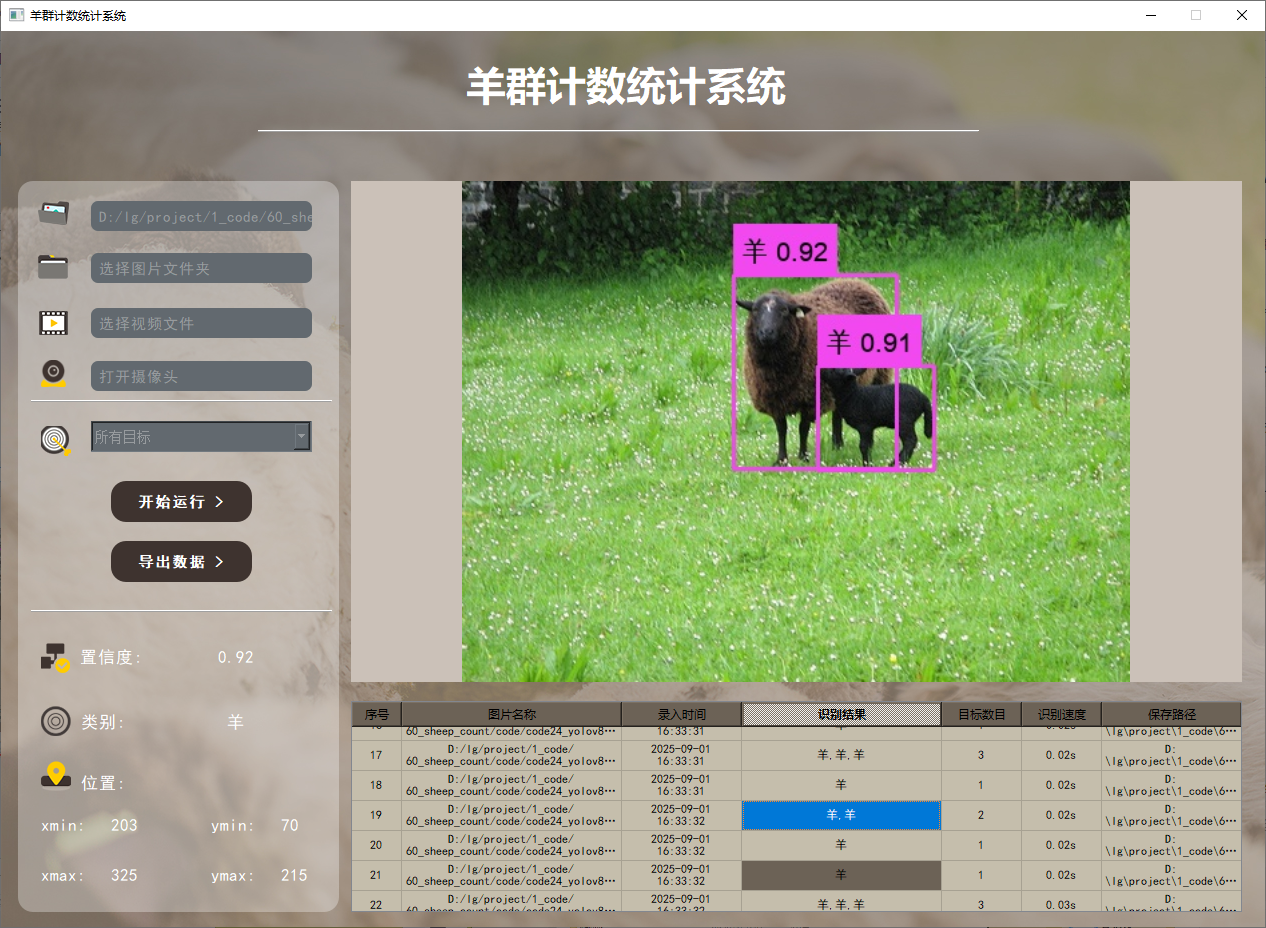Sort table by 序号 column header
Image resolution: width=1266 pixels, height=928 pixels.
point(377,714)
